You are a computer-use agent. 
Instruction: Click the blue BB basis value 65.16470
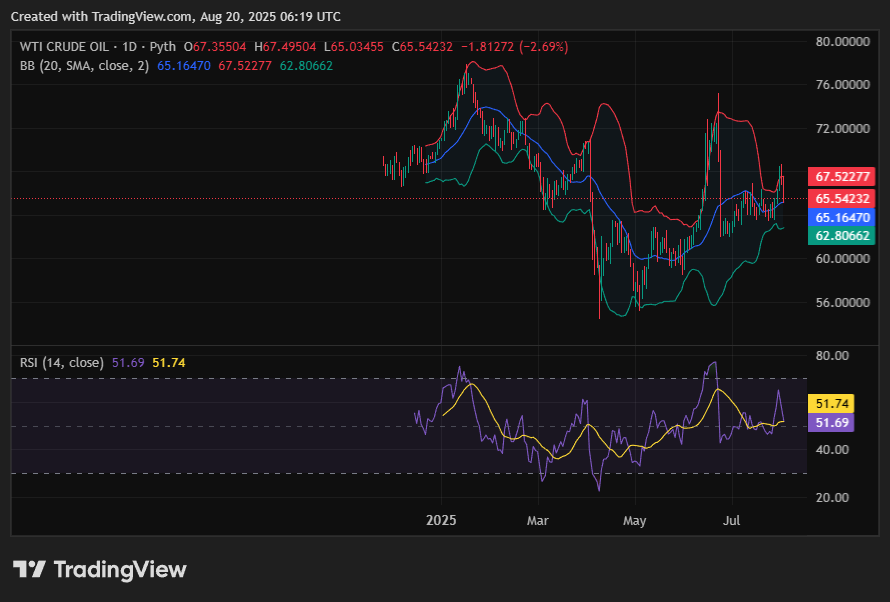[184, 66]
